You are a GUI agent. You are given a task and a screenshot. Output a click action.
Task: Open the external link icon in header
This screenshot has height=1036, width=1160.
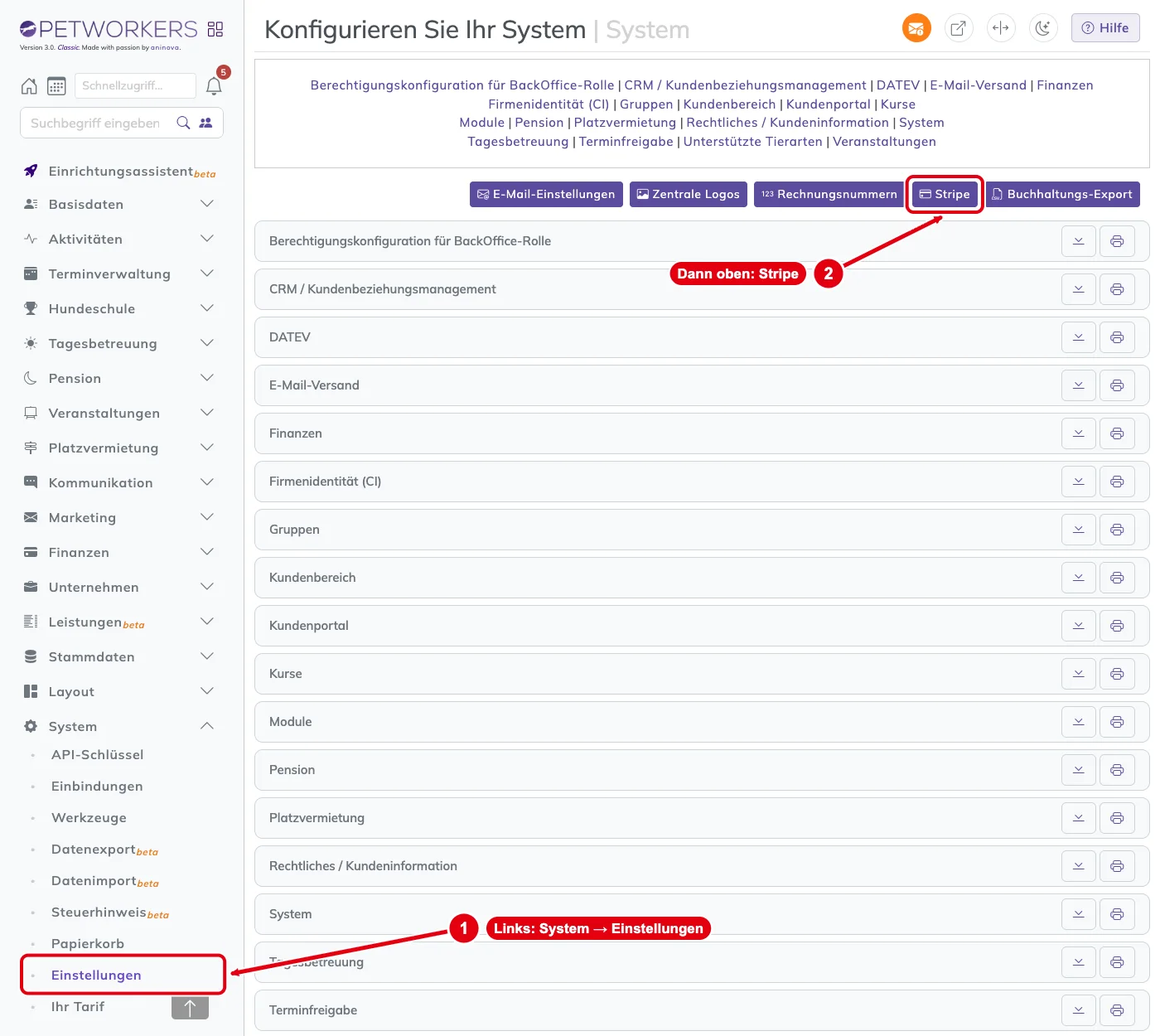tap(959, 28)
